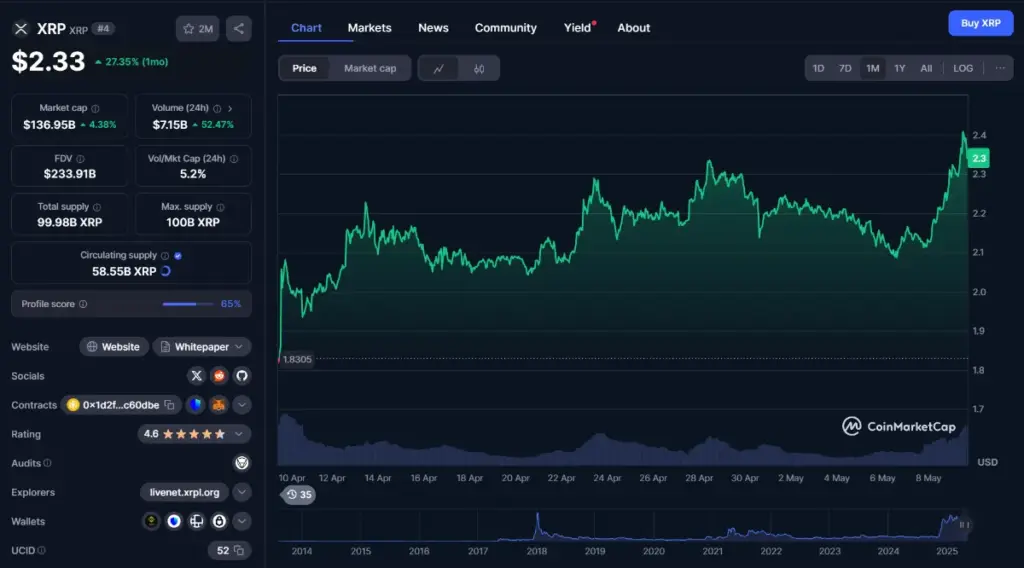
Task: Click Max. supply info icon
Action: click(220, 207)
